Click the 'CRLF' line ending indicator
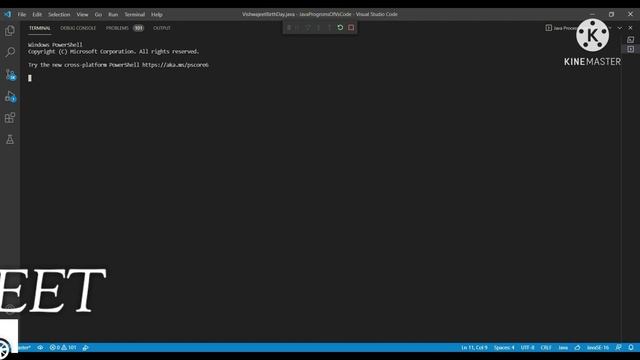This screenshot has height=360, width=640. [x=546, y=347]
